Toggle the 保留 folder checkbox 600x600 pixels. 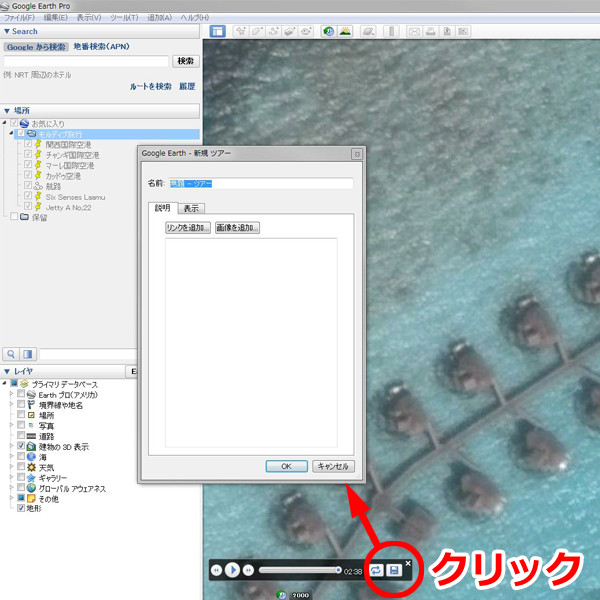(14, 216)
